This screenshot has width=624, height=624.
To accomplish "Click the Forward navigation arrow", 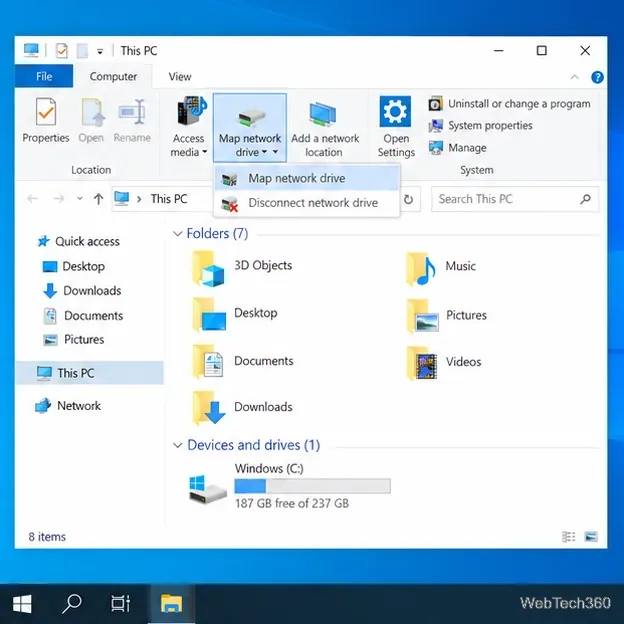I will (58, 199).
